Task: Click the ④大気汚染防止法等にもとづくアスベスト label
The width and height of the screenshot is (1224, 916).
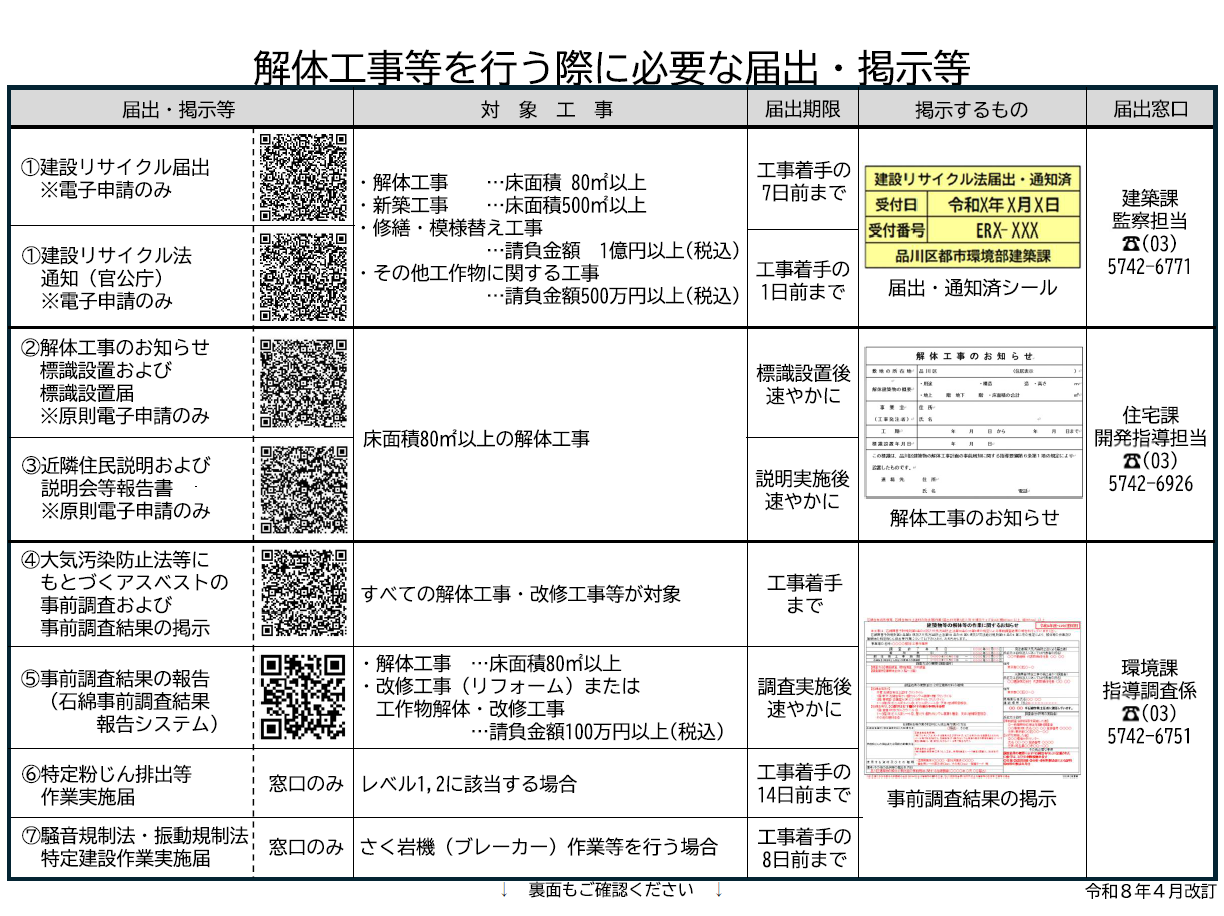Action: pos(125,594)
